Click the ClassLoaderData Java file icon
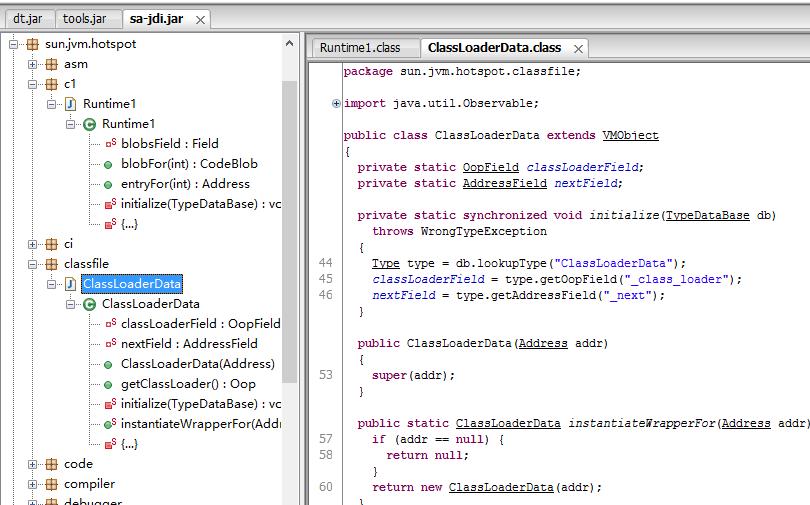 70,285
